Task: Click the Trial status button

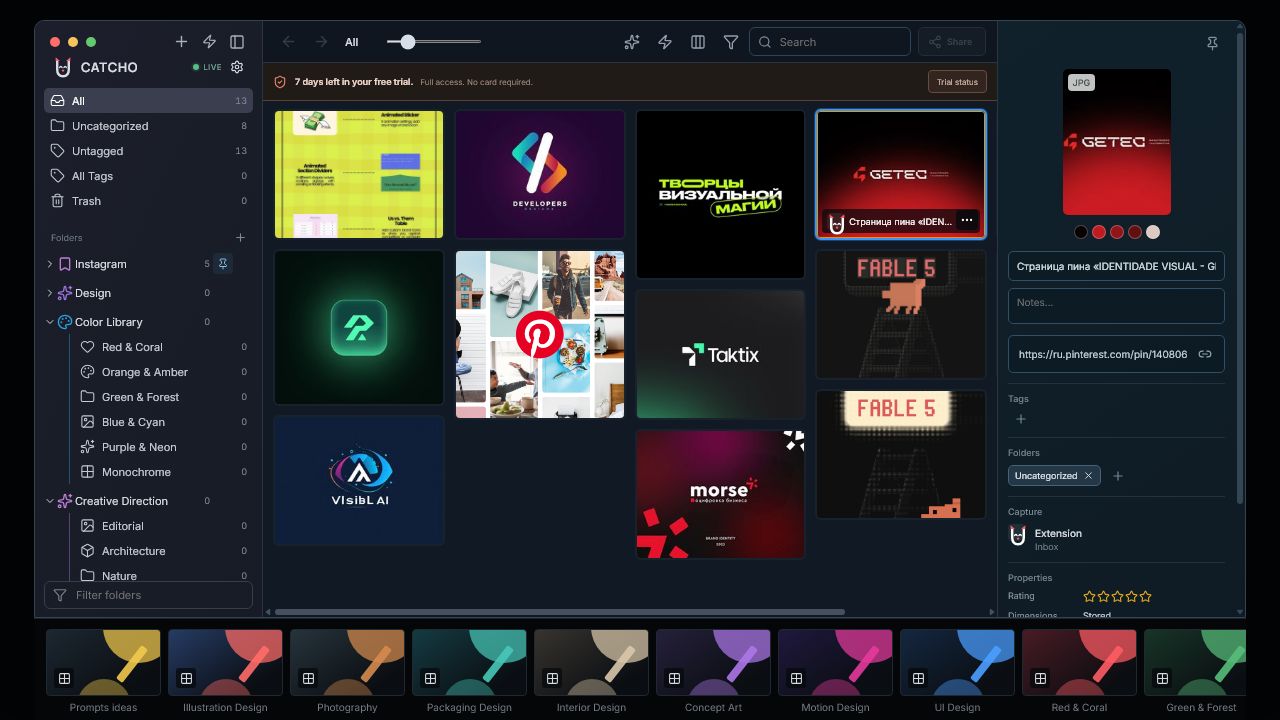Action: pos(957,82)
